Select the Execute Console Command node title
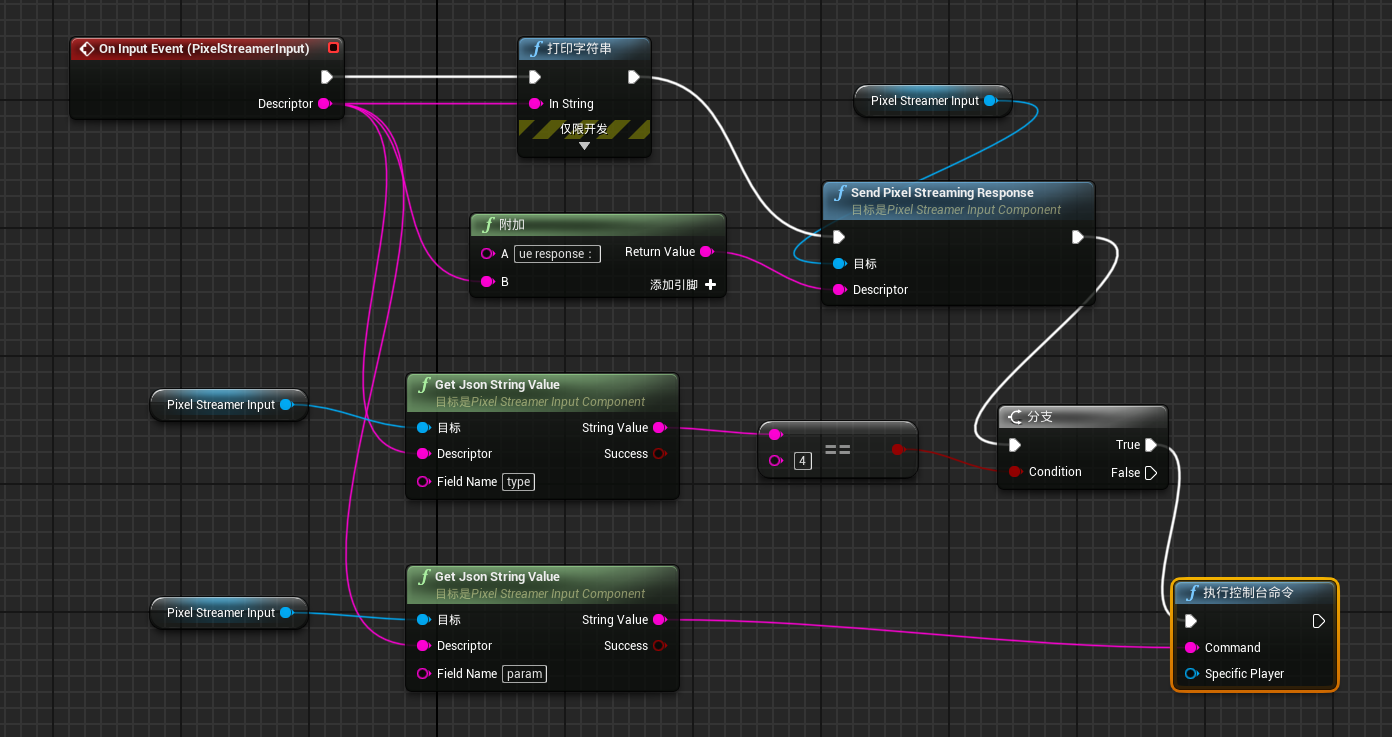This screenshot has height=737, width=1392. (1248, 593)
